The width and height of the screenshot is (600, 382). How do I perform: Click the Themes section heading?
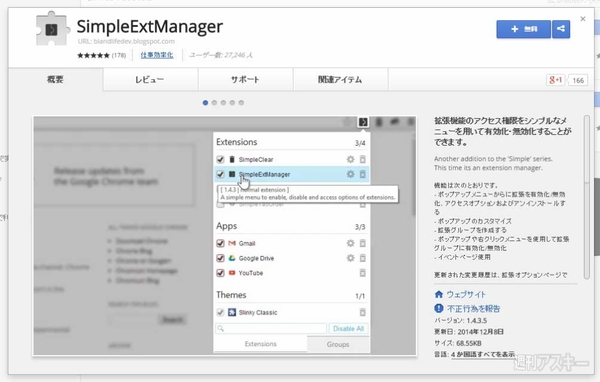231,295
